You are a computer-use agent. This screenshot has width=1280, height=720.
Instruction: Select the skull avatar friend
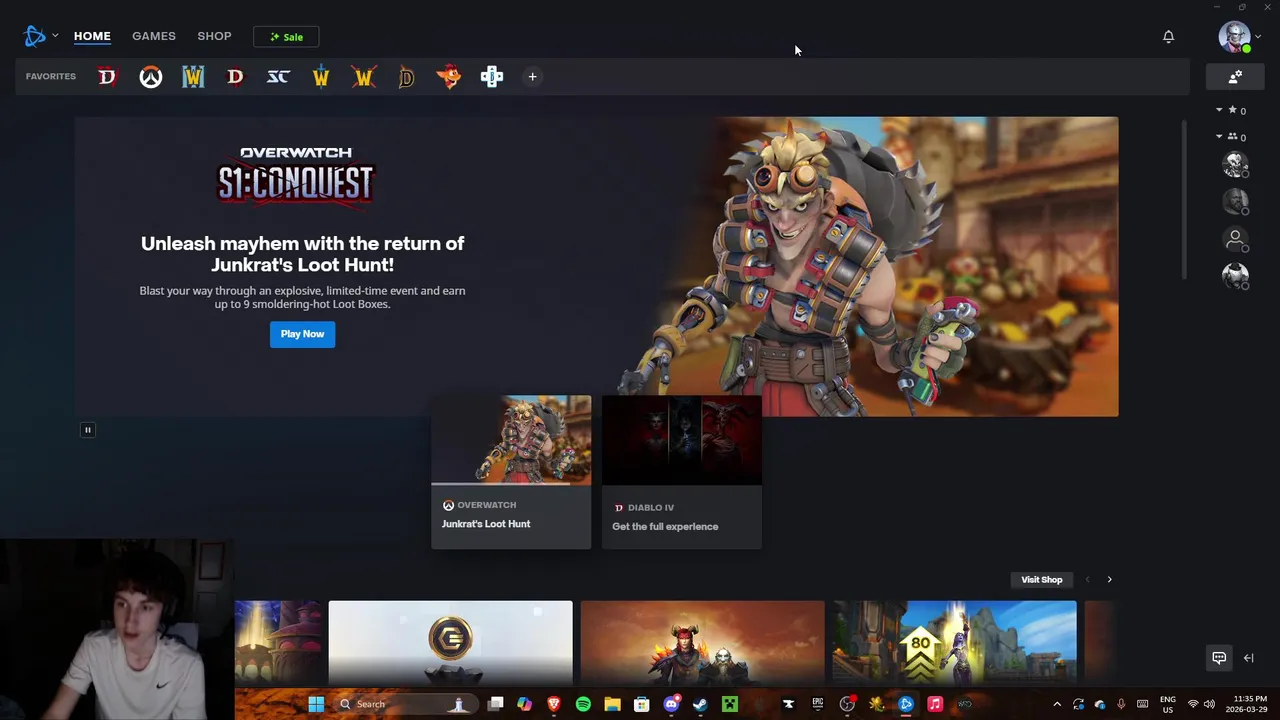(1236, 165)
